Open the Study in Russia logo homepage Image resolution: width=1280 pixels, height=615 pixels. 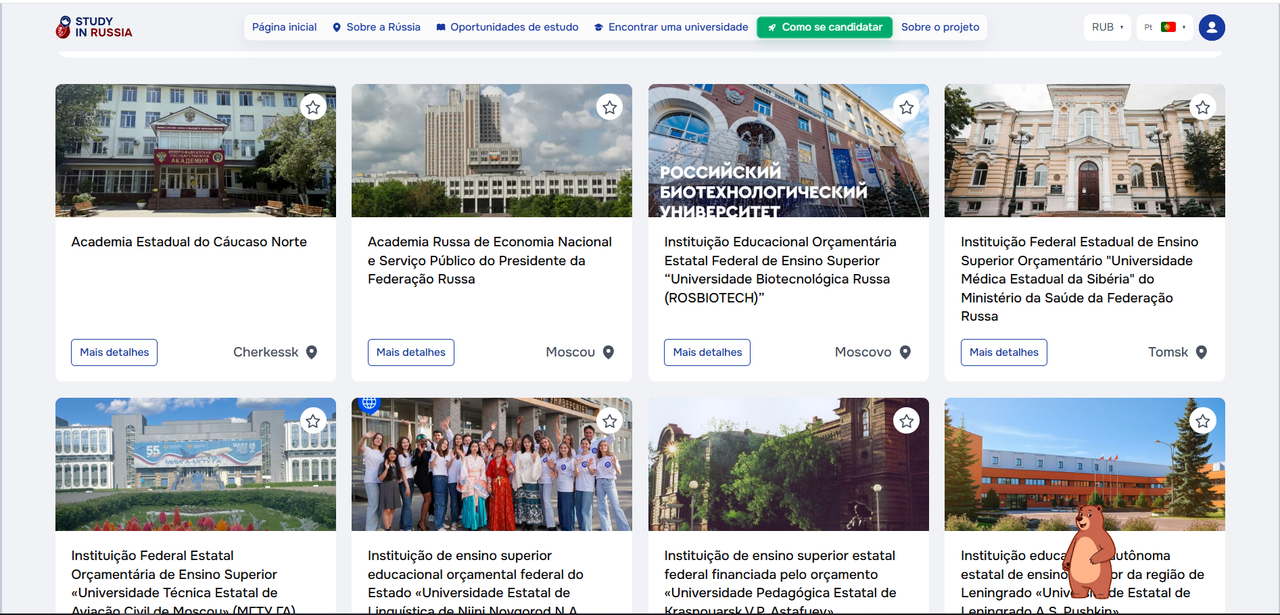click(x=94, y=27)
